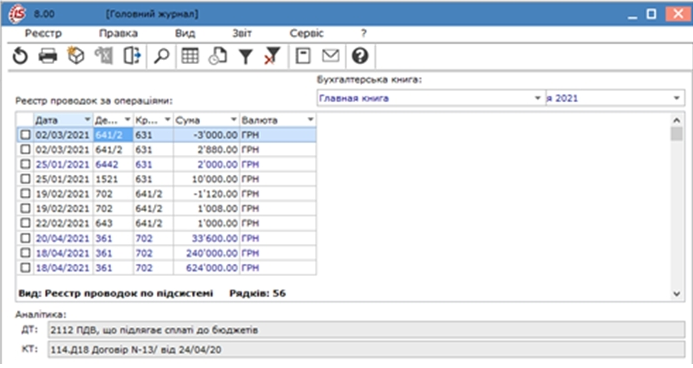This screenshot has width=693, height=368.
Task: Open the Вид menu
Action: coord(185,34)
